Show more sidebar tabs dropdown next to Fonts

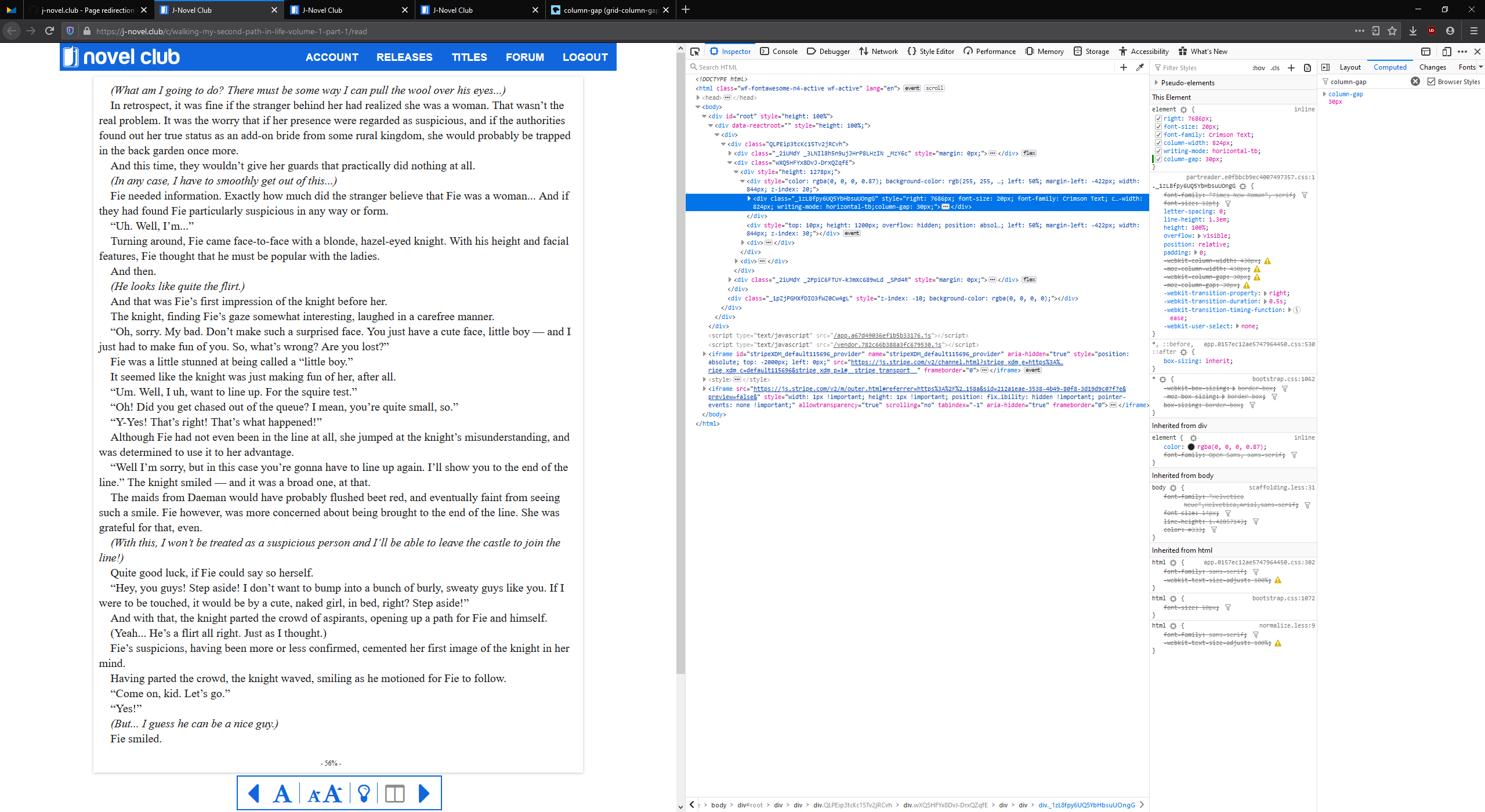click(x=1480, y=67)
